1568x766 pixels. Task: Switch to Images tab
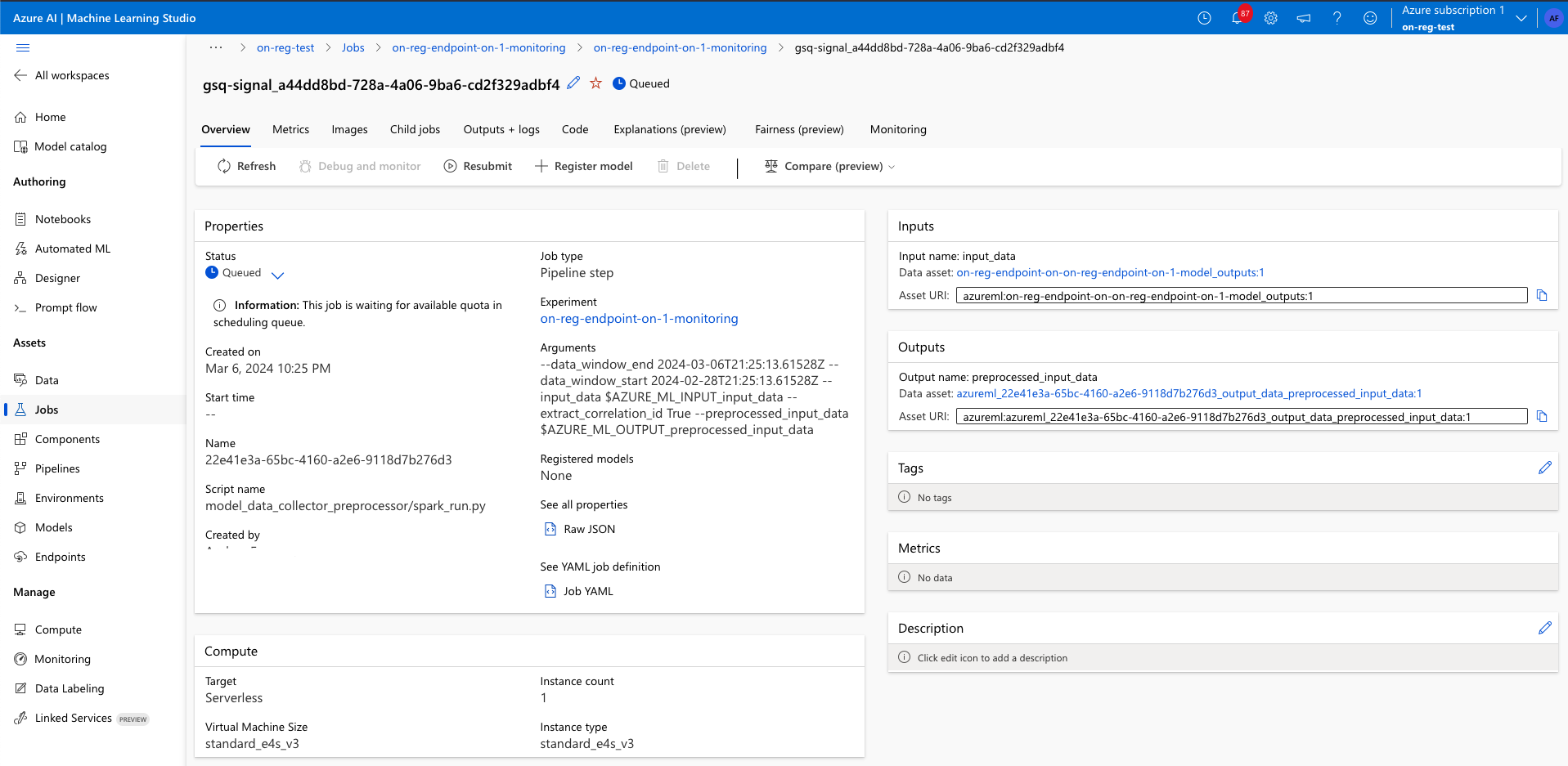tap(349, 129)
